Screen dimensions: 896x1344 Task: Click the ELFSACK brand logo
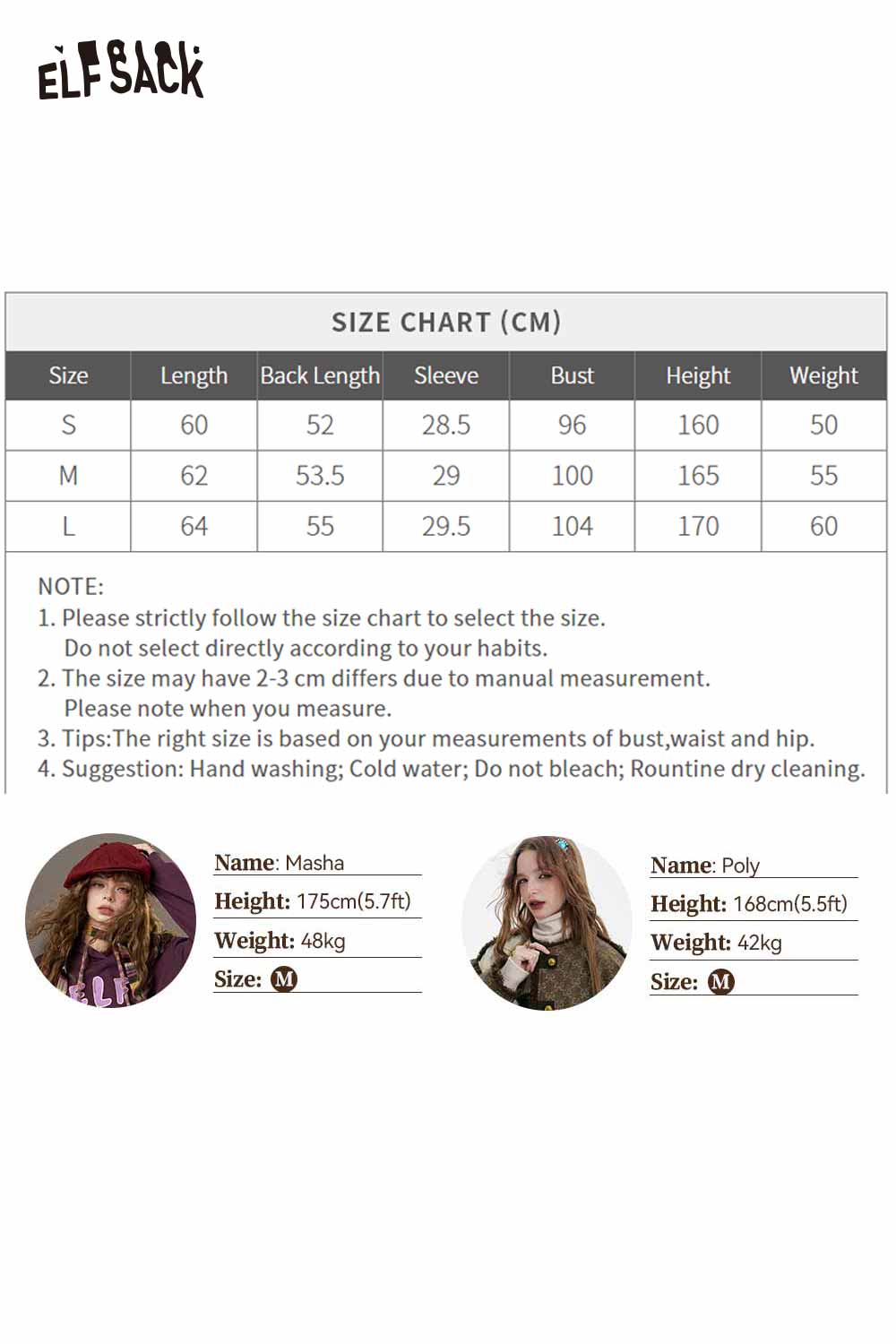(x=120, y=70)
